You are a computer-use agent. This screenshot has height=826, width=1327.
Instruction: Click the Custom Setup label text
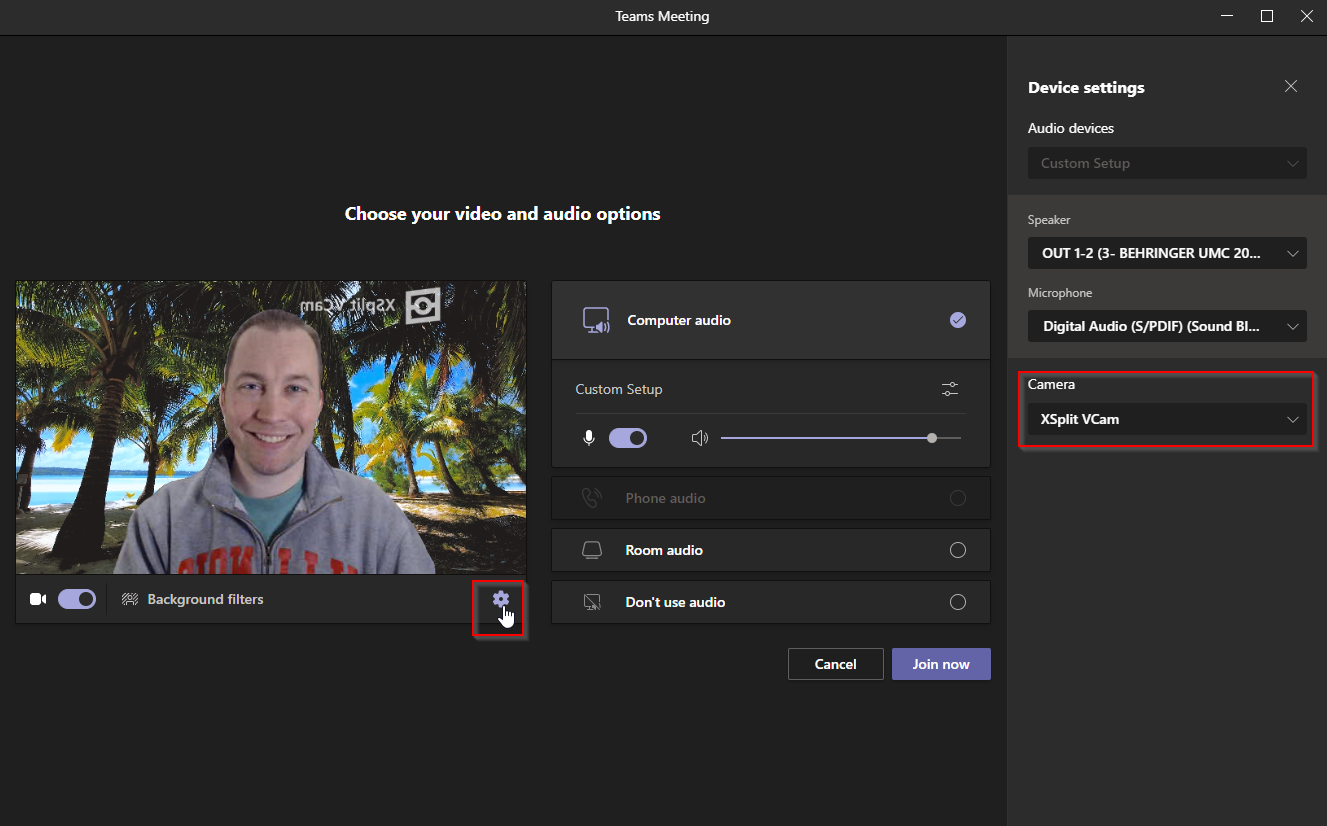pyautogui.click(x=619, y=389)
